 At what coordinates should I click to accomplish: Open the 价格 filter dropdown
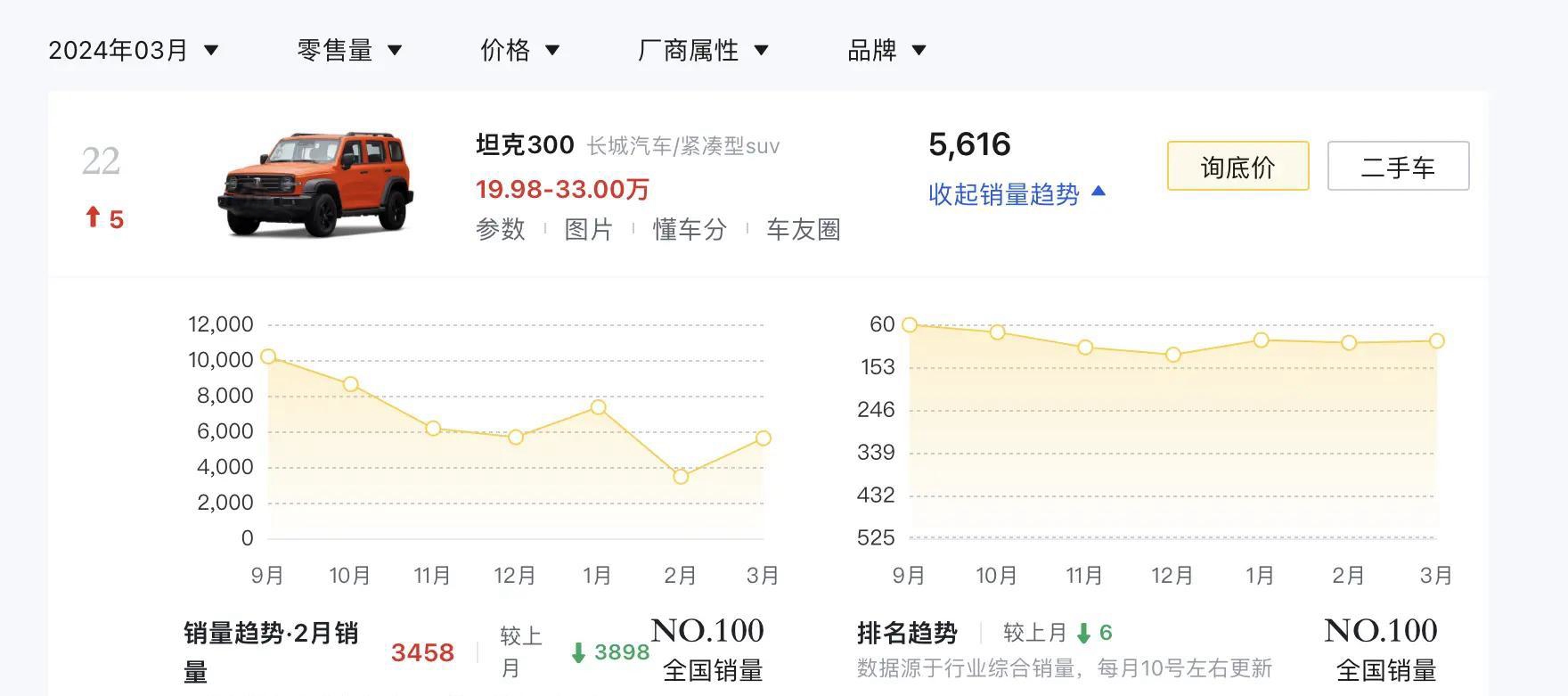coord(519,50)
